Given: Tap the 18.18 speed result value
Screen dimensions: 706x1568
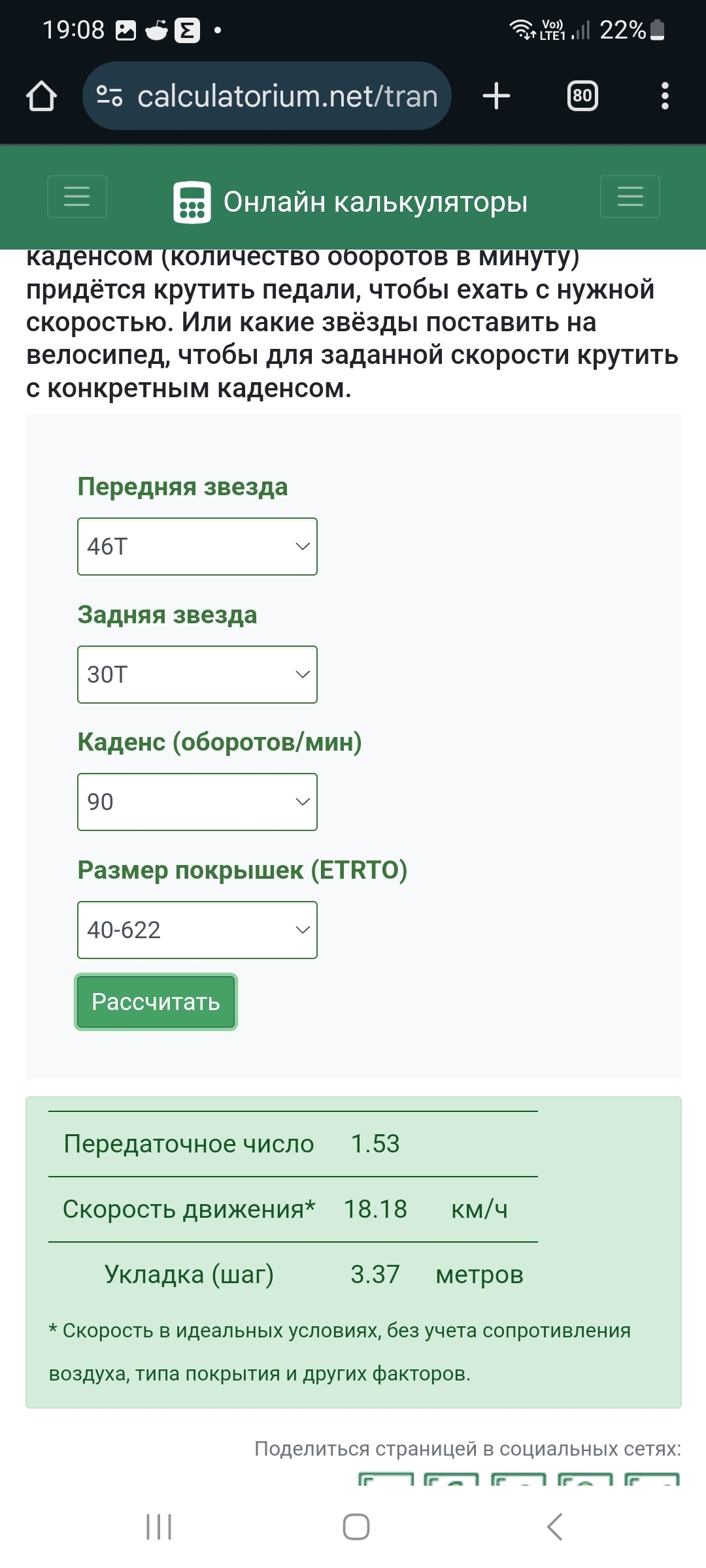Looking at the screenshot, I should point(375,1209).
